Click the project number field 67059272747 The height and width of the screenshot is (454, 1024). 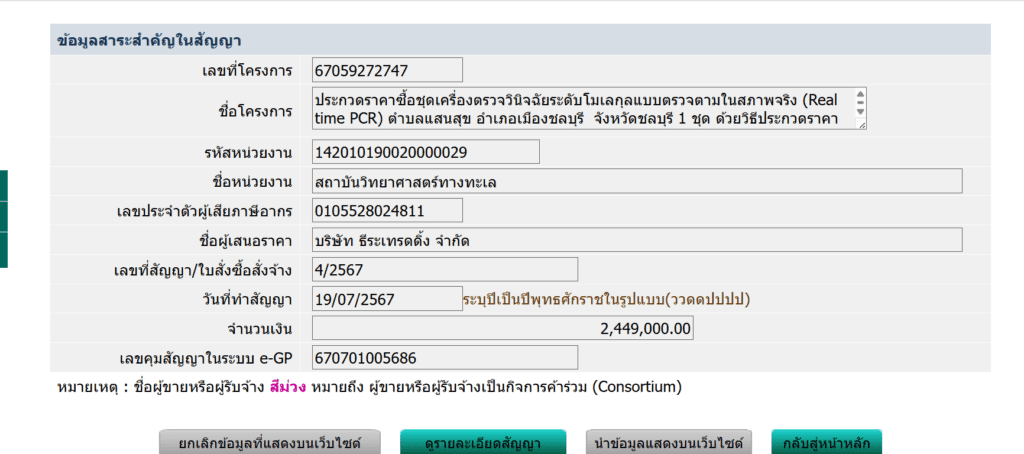tap(387, 70)
